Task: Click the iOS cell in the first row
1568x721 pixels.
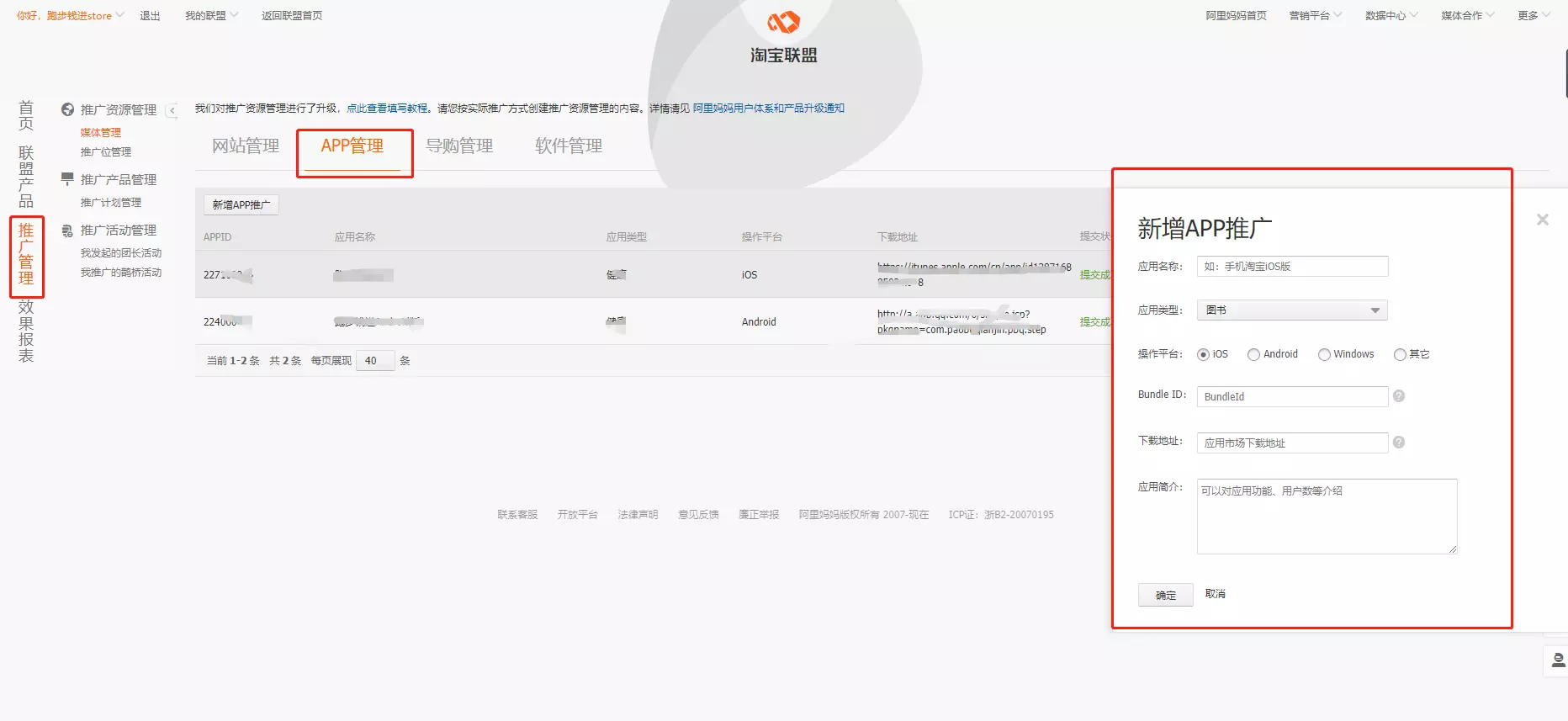Action: pos(749,275)
